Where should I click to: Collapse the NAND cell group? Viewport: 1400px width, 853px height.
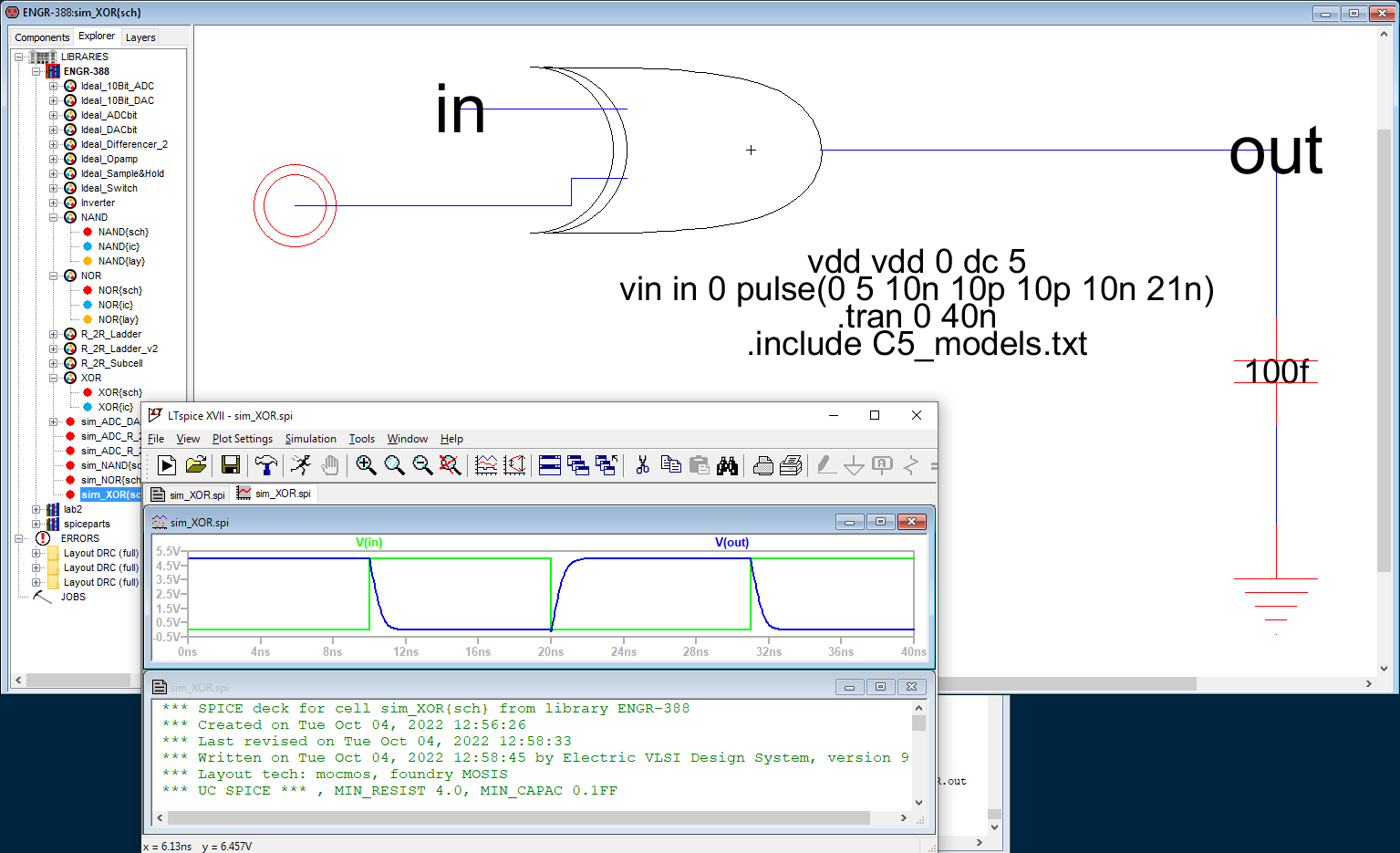click(x=53, y=217)
